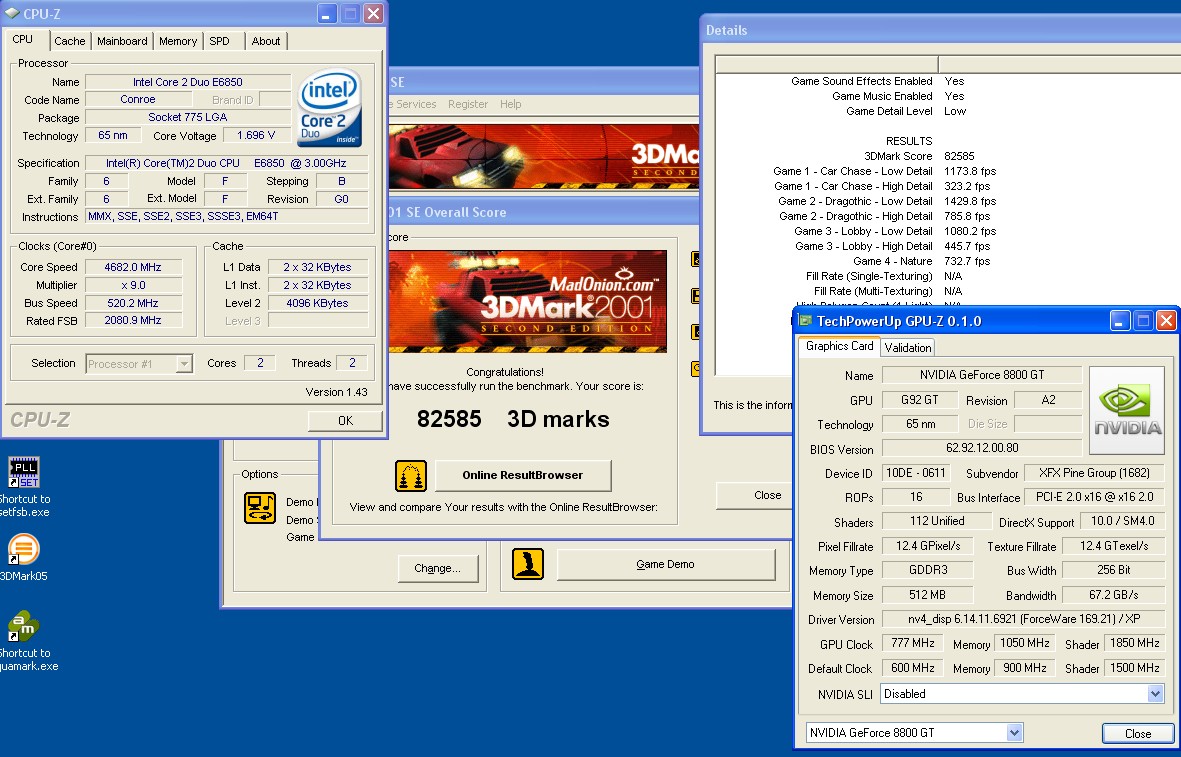
Task: Click the Change... button in Options
Action: (438, 568)
